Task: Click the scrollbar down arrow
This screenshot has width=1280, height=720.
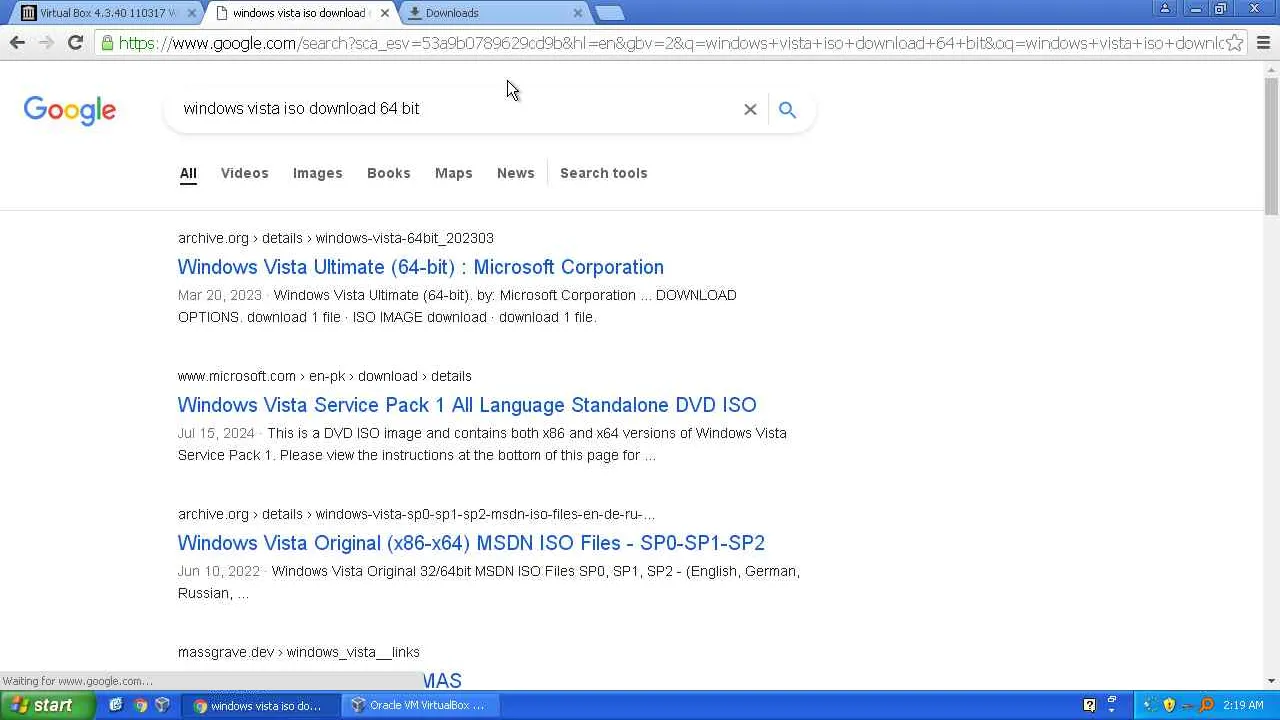Action: (1272, 681)
